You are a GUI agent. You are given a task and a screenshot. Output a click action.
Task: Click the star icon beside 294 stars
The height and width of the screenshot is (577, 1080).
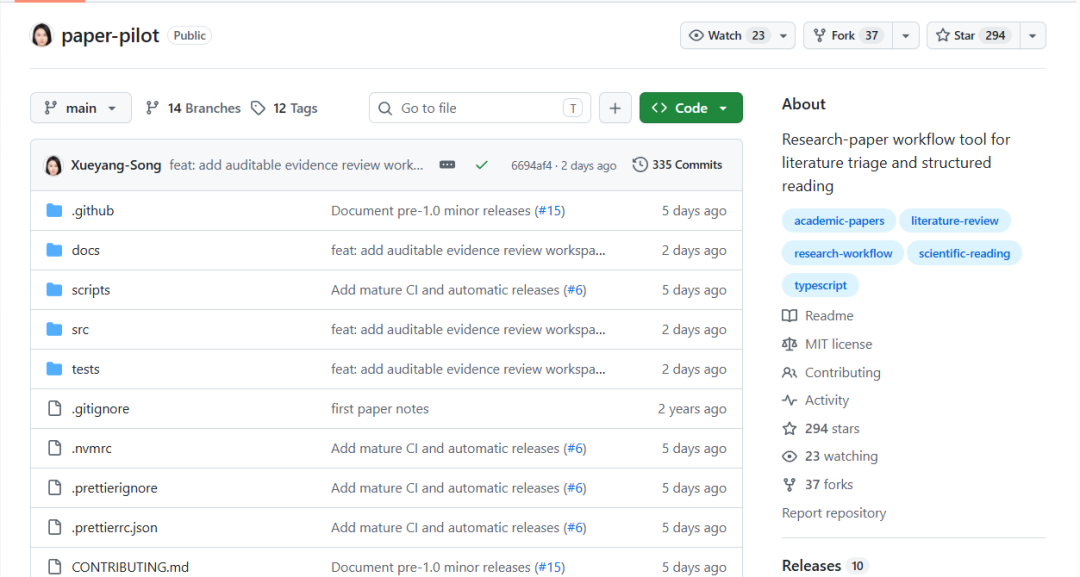coord(789,428)
